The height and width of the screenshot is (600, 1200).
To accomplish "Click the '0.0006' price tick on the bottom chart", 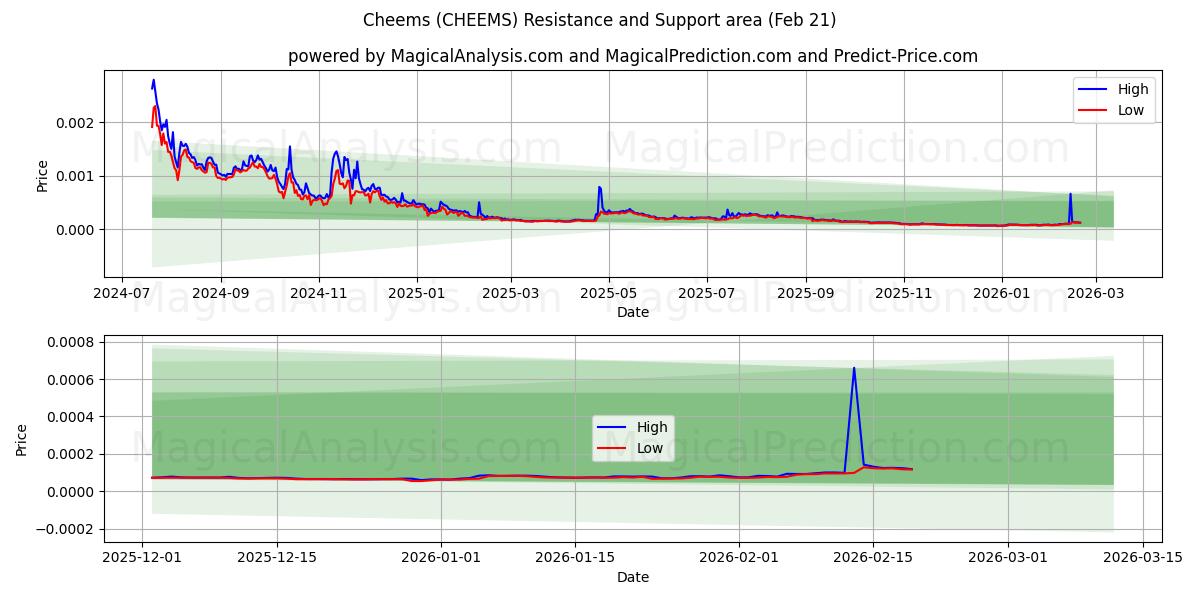I will click(x=71, y=380).
